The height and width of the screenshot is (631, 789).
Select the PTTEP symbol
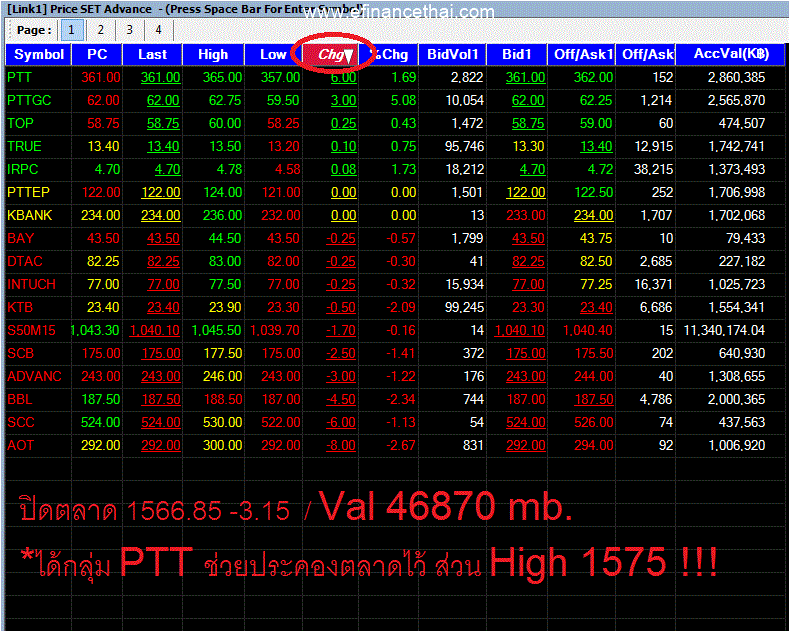pos(28,193)
